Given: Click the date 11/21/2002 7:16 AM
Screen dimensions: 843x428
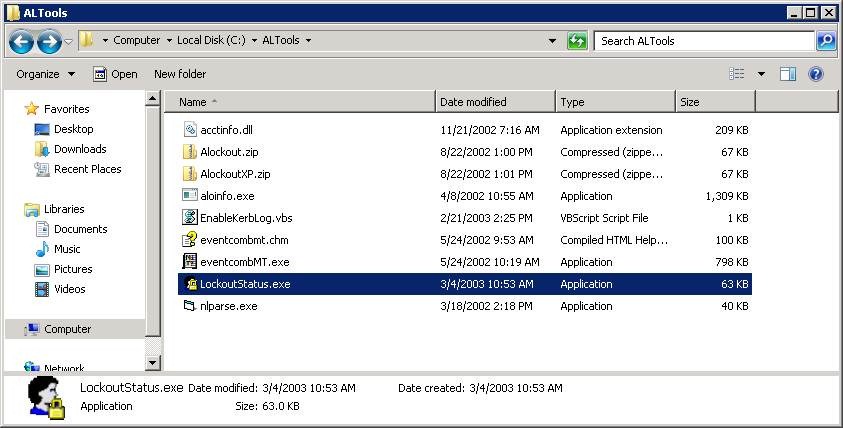Looking at the screenshot, I should [x=489, y=130].
